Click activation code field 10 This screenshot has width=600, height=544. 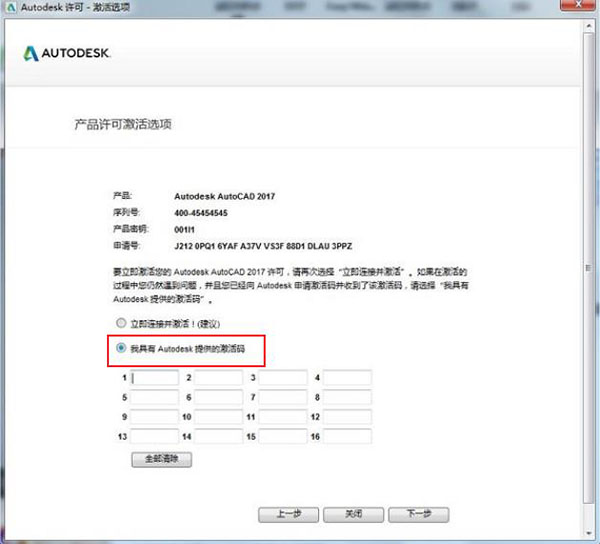pos(218,417)
